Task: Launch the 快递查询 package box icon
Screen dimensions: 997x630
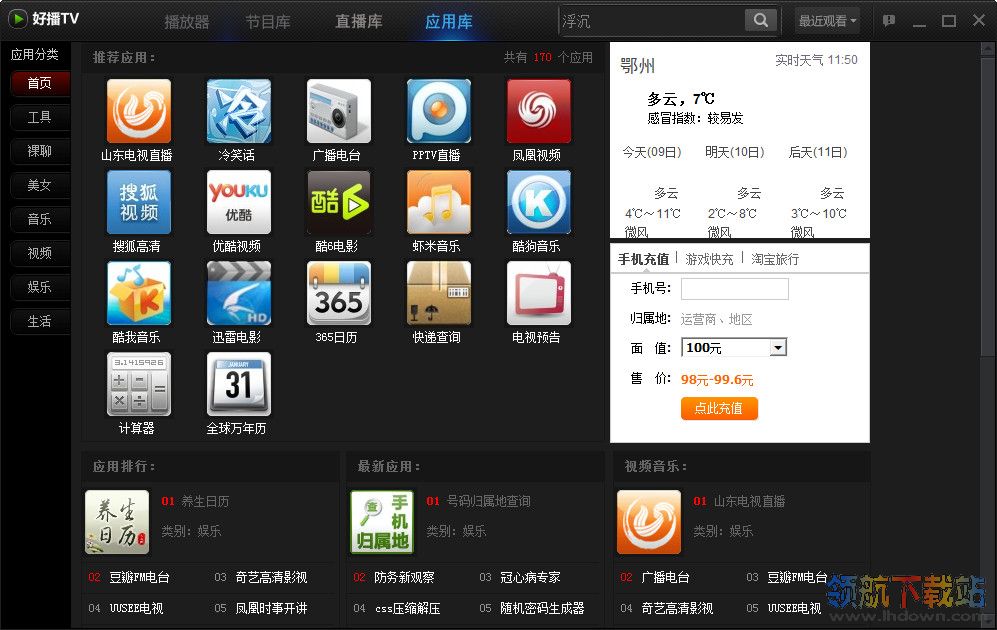Action: (439, 293)
